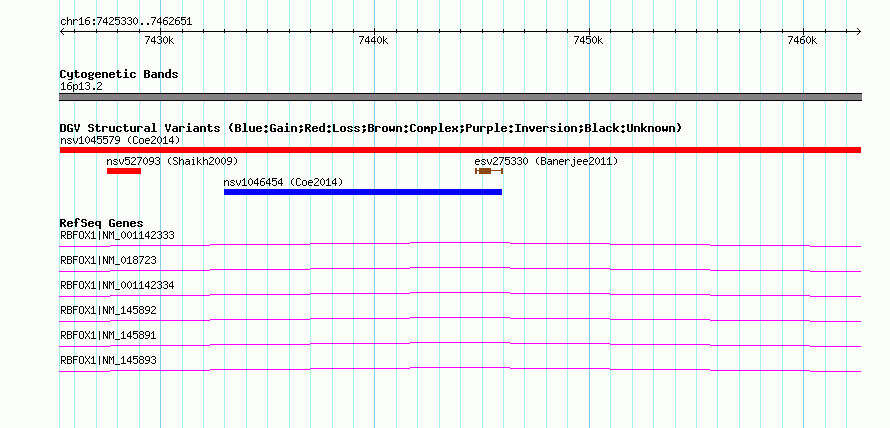The width and height of the screenshot is (890, 428).
Task: Click the nsv527093 (Shaikh2009) label
Action: (173, 161)
